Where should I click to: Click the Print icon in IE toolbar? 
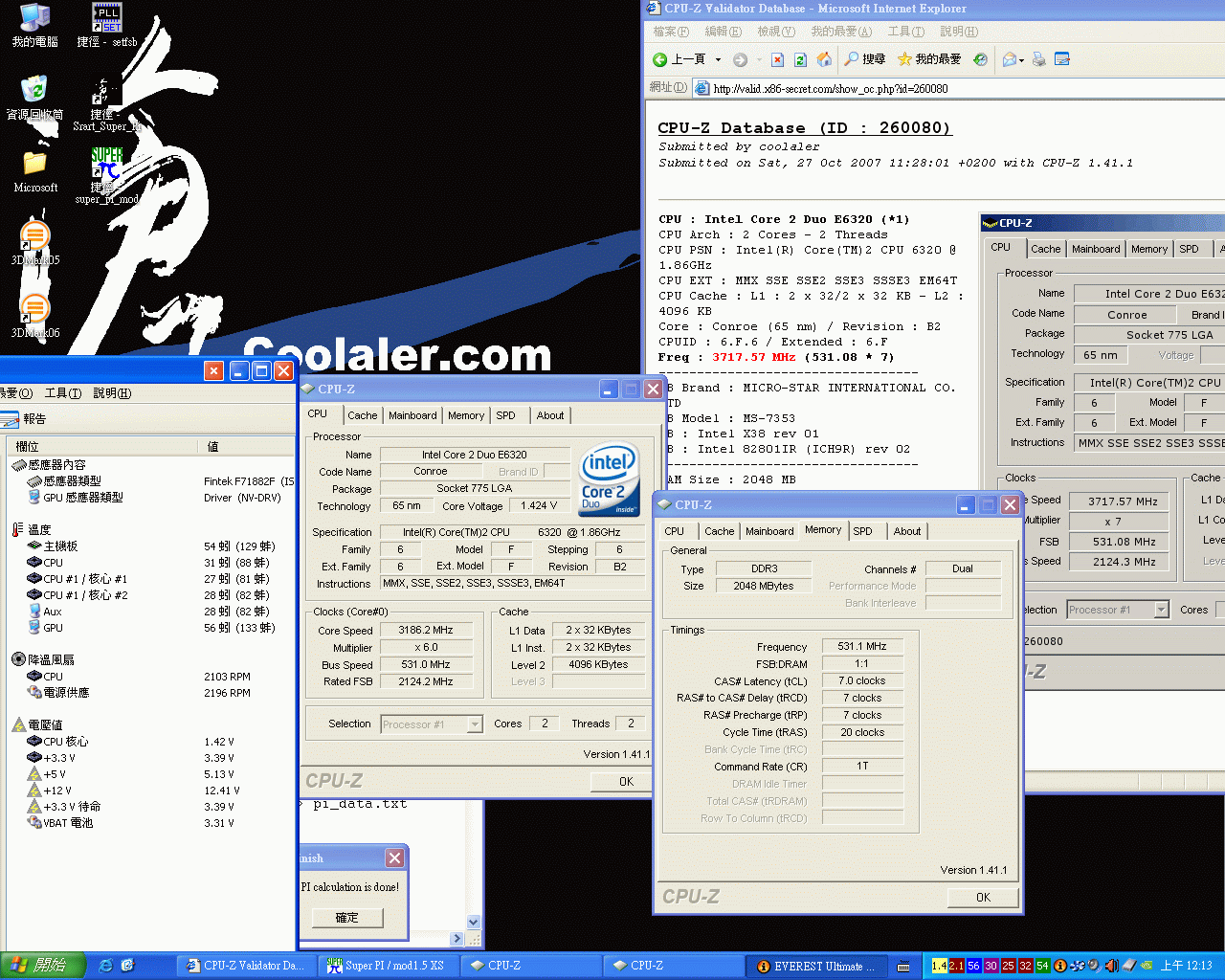point(1039,59)
